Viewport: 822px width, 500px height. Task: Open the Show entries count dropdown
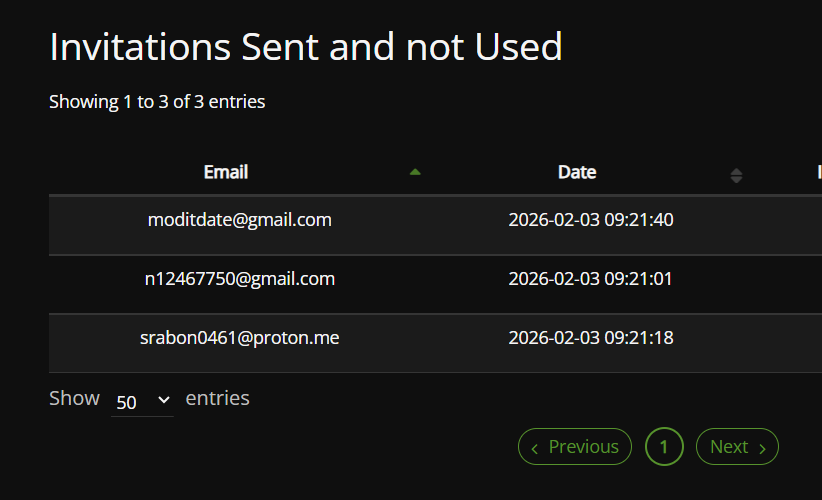[142, 402]
